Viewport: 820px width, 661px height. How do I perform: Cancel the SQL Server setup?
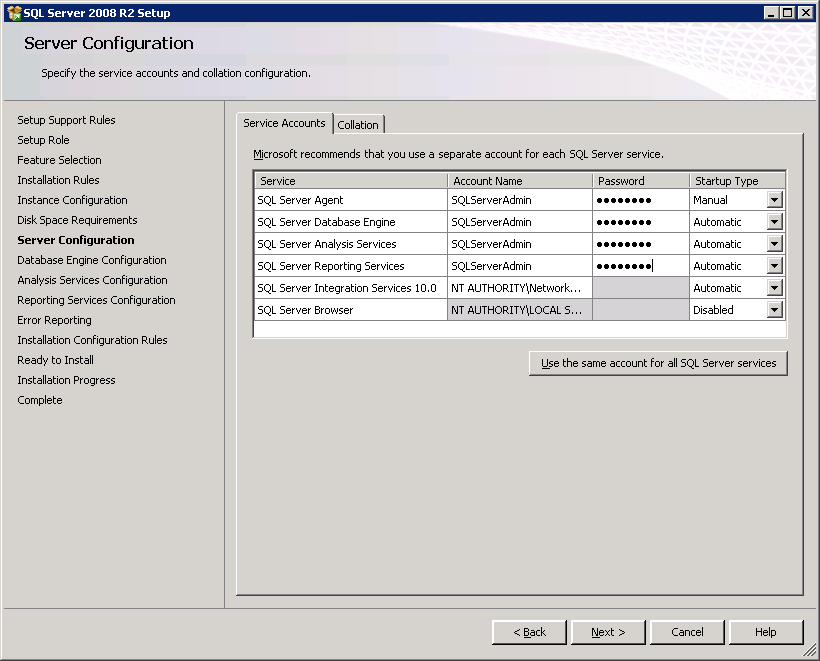687,632
